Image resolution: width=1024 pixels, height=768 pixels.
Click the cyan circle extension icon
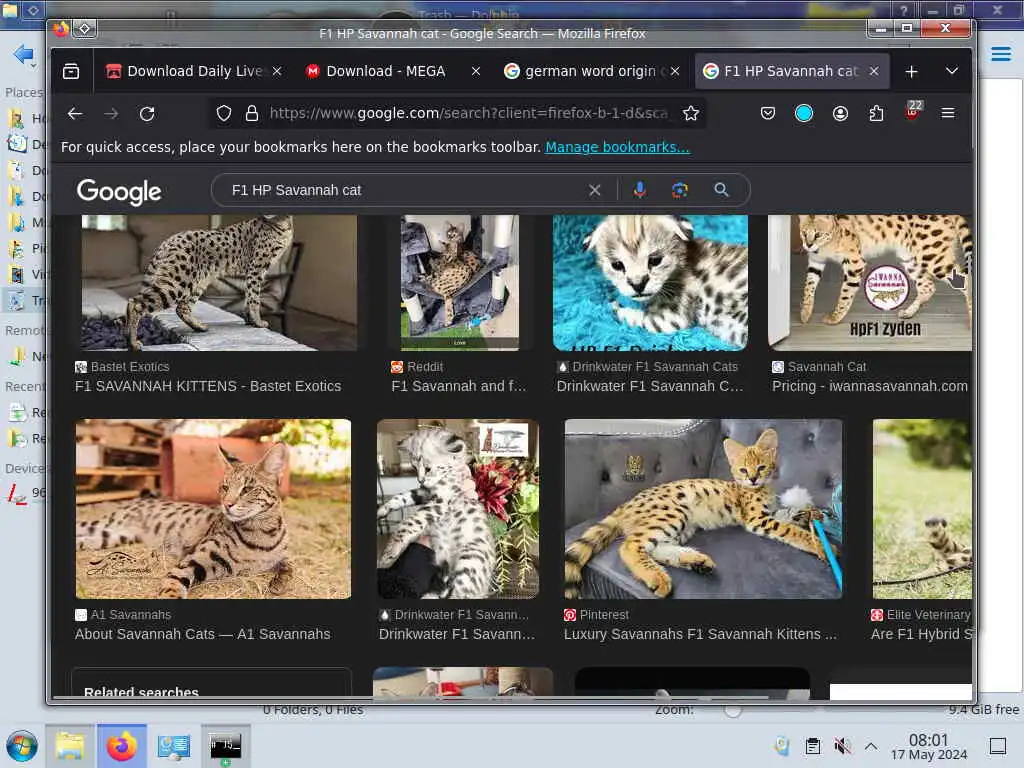[804, 114]
